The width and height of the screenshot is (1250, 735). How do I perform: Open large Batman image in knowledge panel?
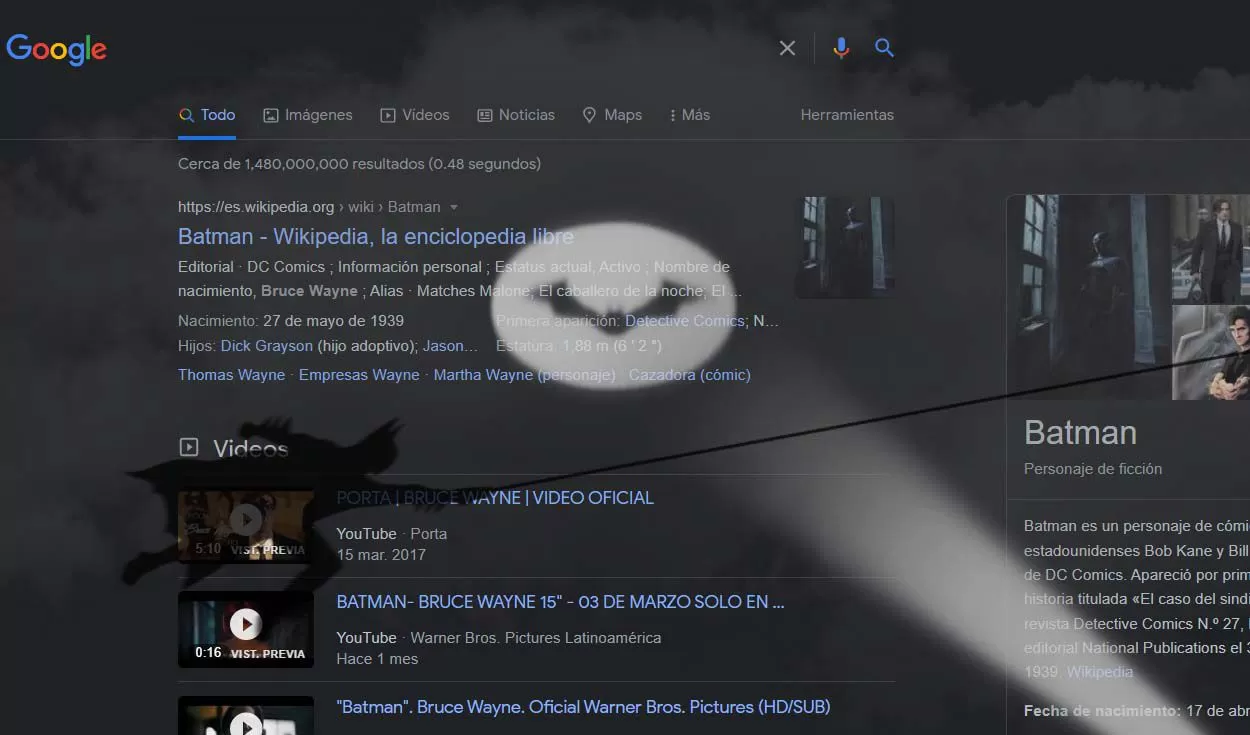[x=1088, y=296]
